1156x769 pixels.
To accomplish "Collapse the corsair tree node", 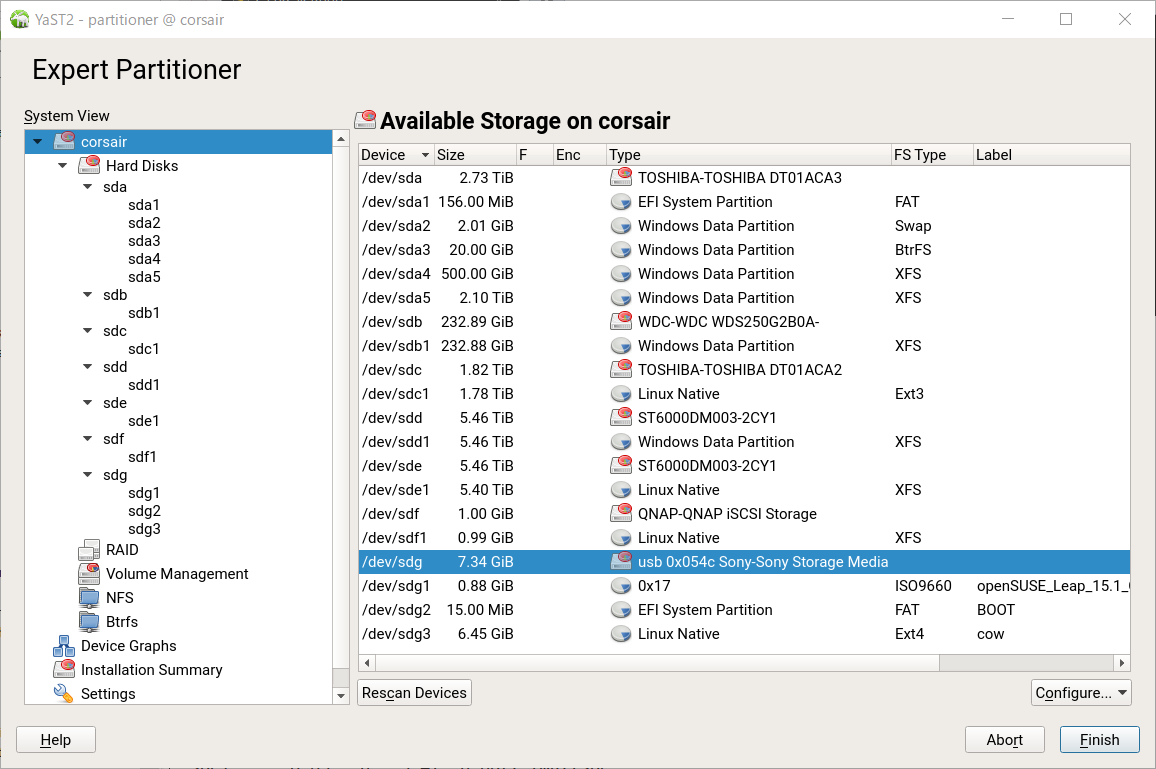I will tap(38, 142).
